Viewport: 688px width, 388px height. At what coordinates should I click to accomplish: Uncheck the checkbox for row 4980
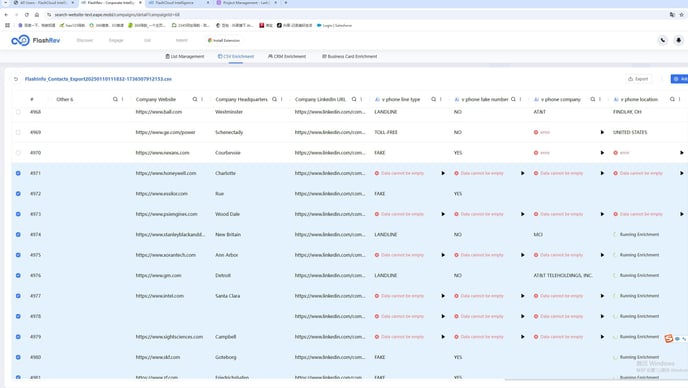tap(18, 357)
